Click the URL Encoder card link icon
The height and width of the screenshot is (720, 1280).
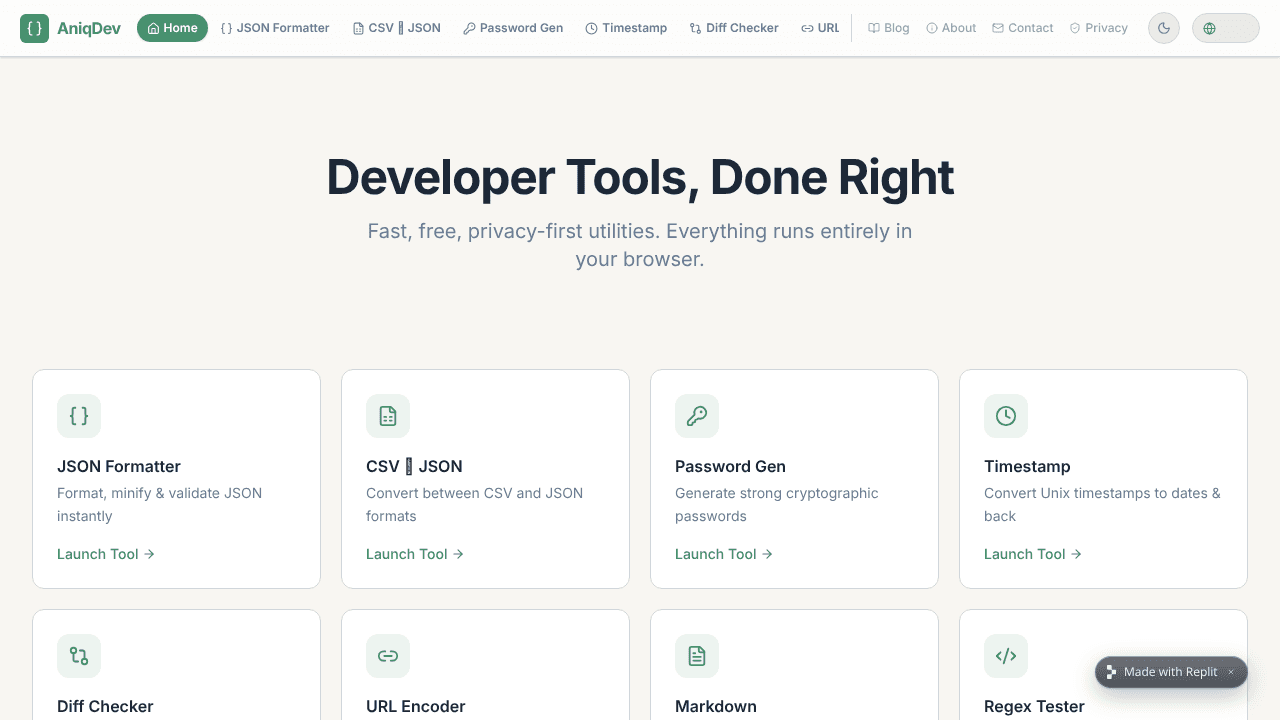[x=388, y=656]
